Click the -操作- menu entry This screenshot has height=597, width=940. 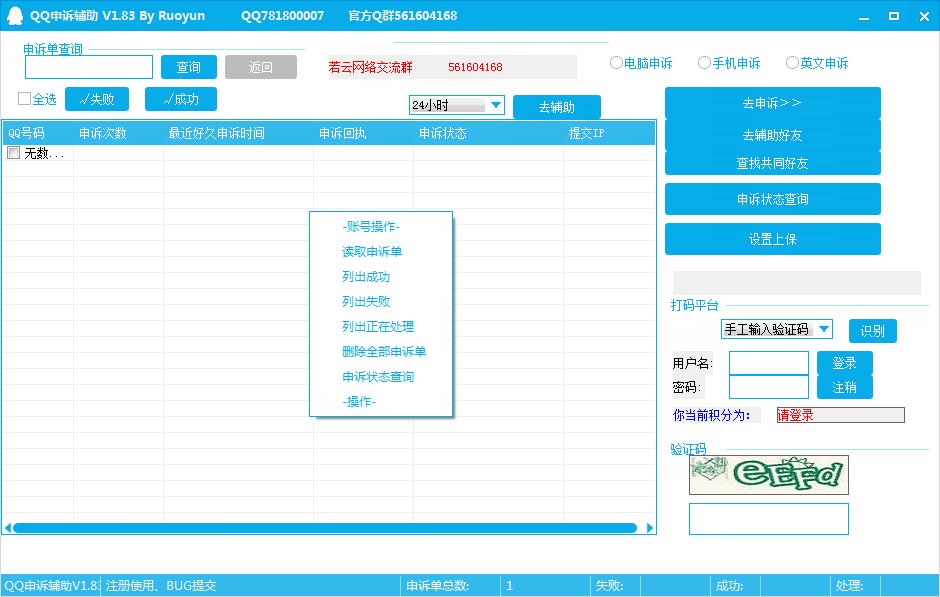[x=358, y=402]
